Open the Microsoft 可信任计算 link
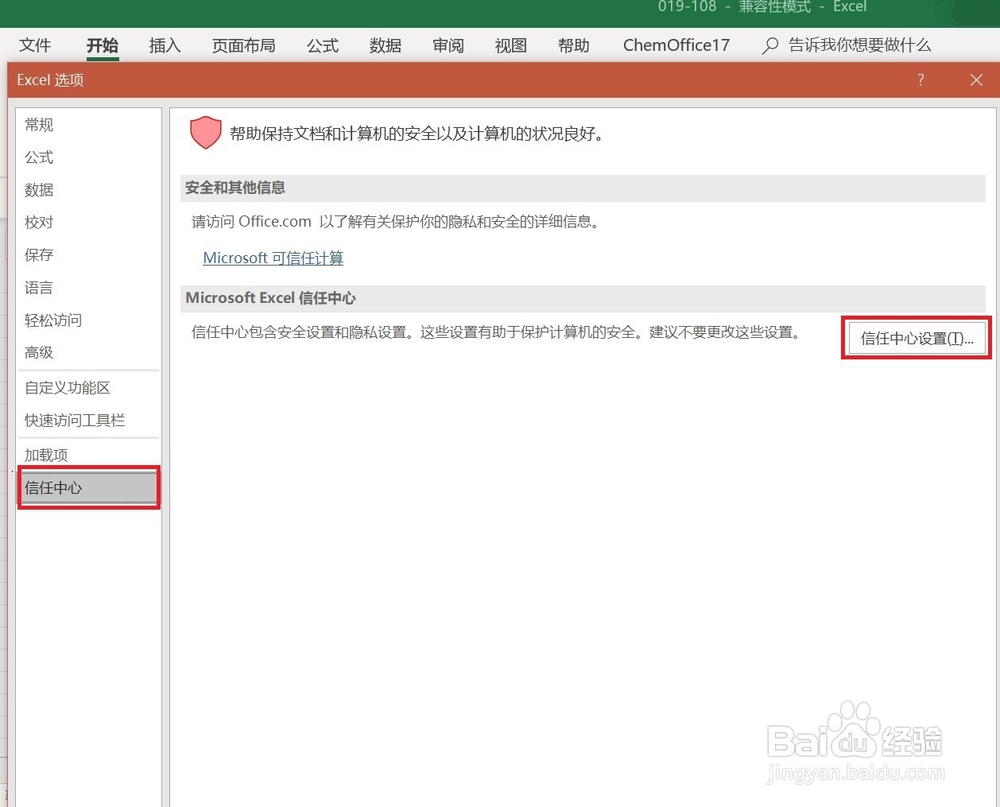This screenshot has height=807, width=1000. tap(273, 258)
